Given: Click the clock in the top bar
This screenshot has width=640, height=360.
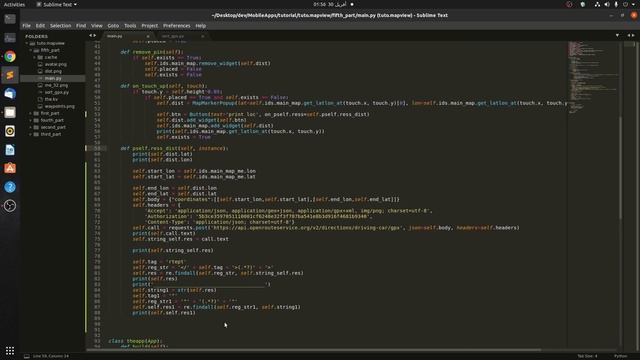Looking at the screenshot, I should point(330,4).
